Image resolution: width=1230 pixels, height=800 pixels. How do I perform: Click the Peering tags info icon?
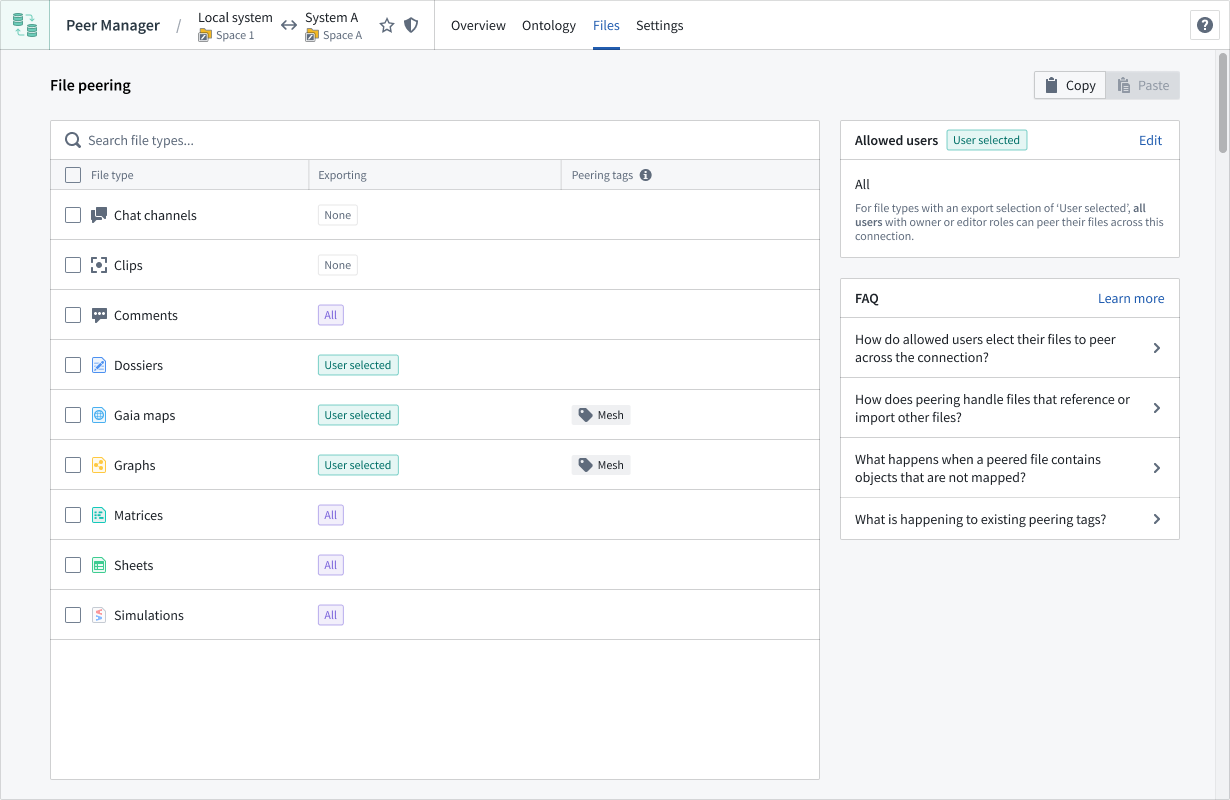point(646,175)
